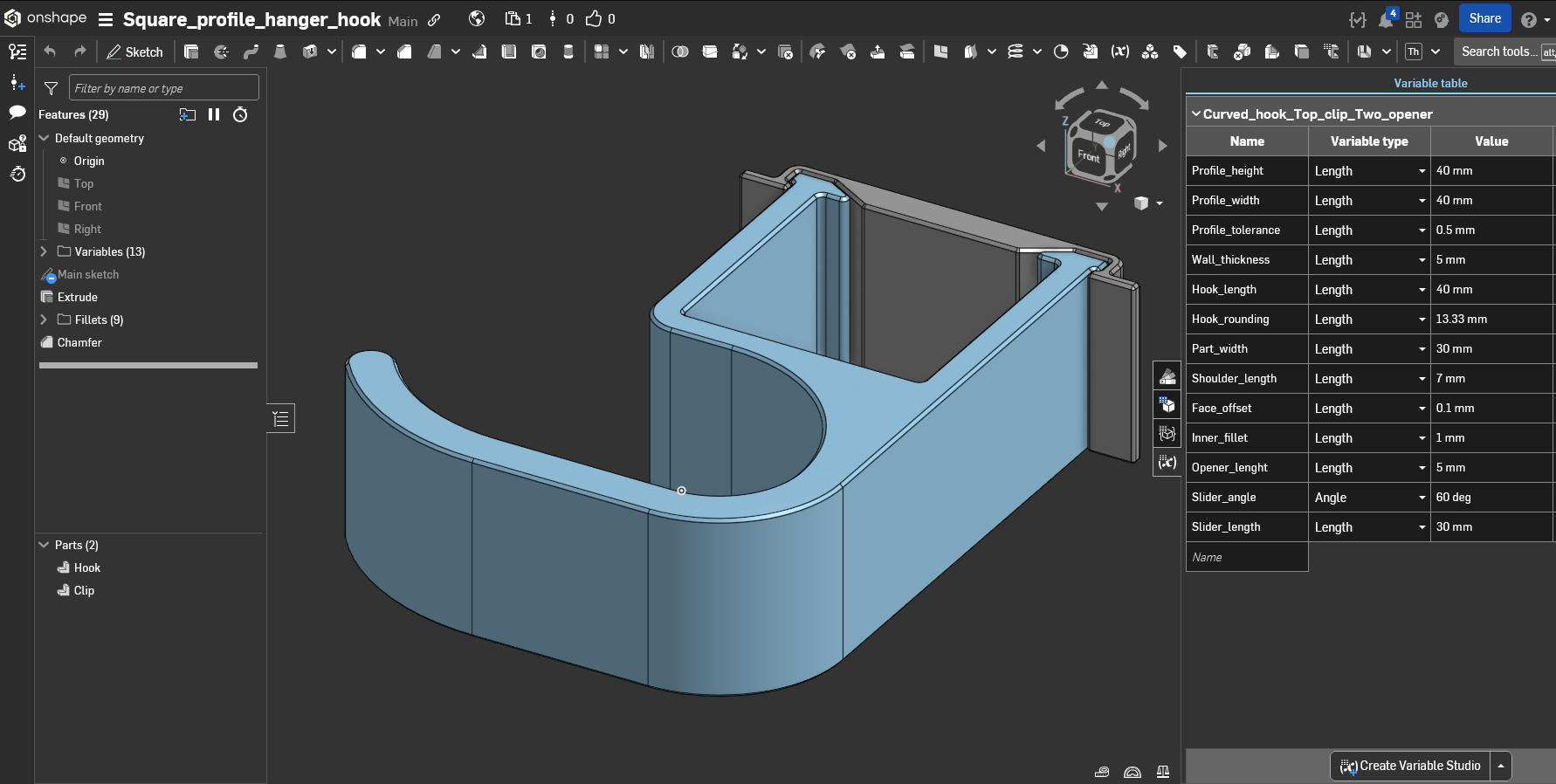1556x784 pixels.
Task: Toggle the appearance panel icon beside viewport
Action: click(1167, 376)
